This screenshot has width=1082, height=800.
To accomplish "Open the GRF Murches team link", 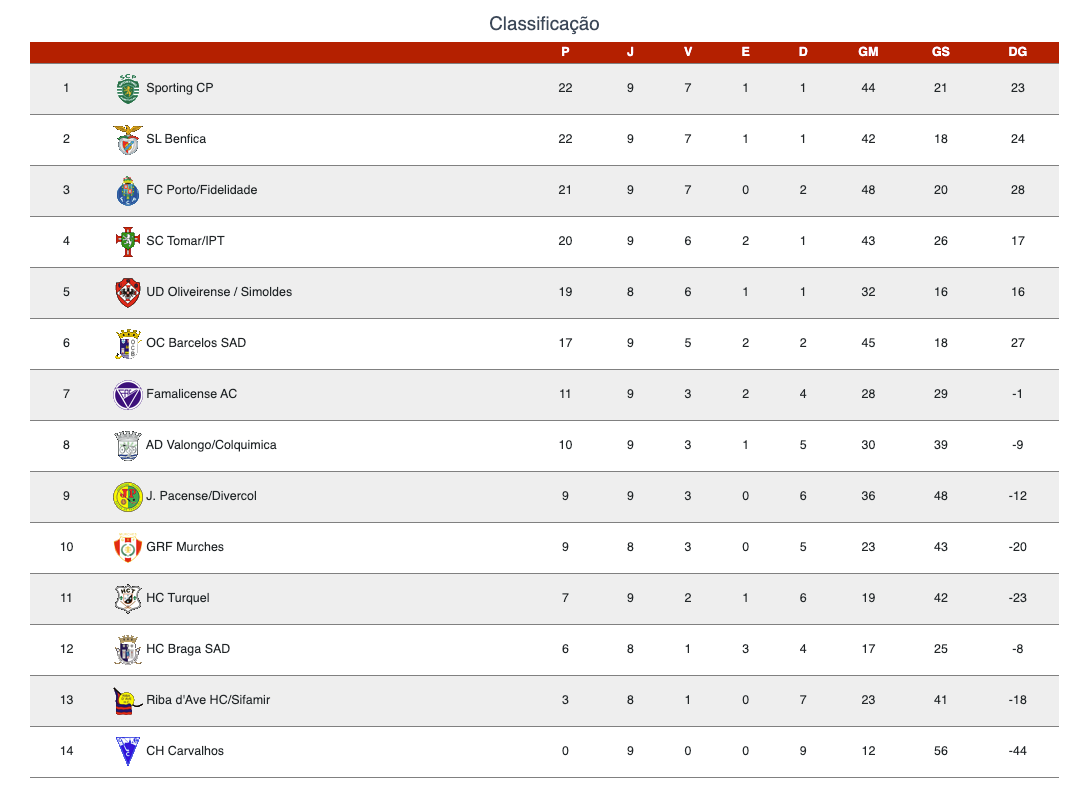I will tap(185, 547).
